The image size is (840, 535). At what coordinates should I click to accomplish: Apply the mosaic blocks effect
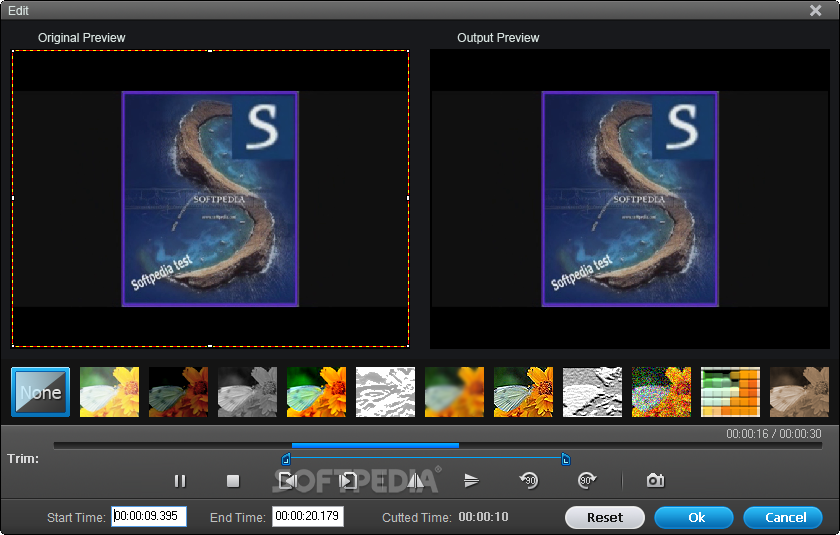[x=730, y=392]
